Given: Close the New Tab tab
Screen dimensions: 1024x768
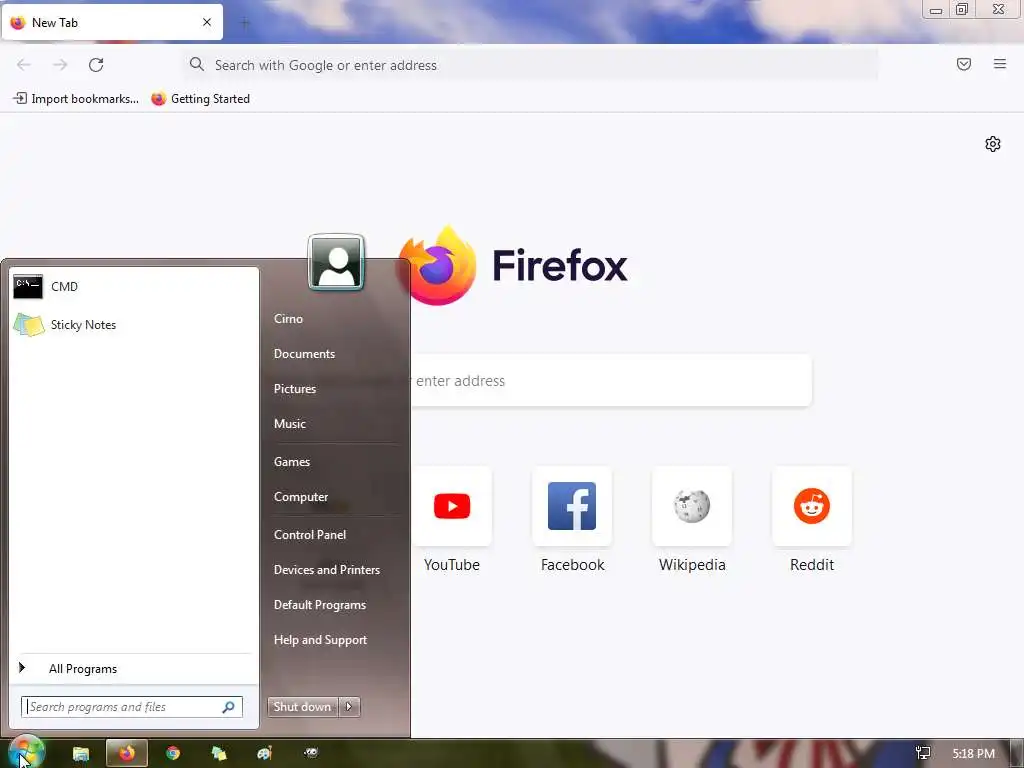Looking at the screenshot, I should 207,22.
